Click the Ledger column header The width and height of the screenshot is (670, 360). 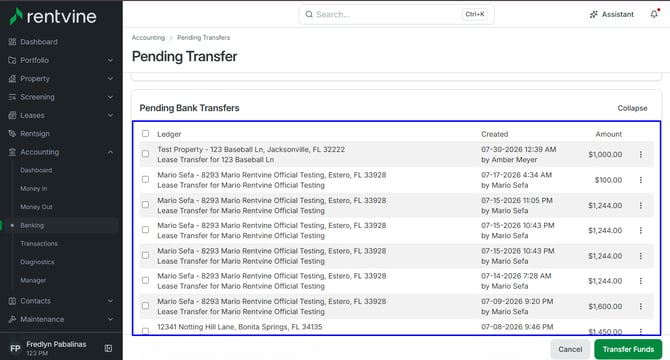(x=169, y=134)
